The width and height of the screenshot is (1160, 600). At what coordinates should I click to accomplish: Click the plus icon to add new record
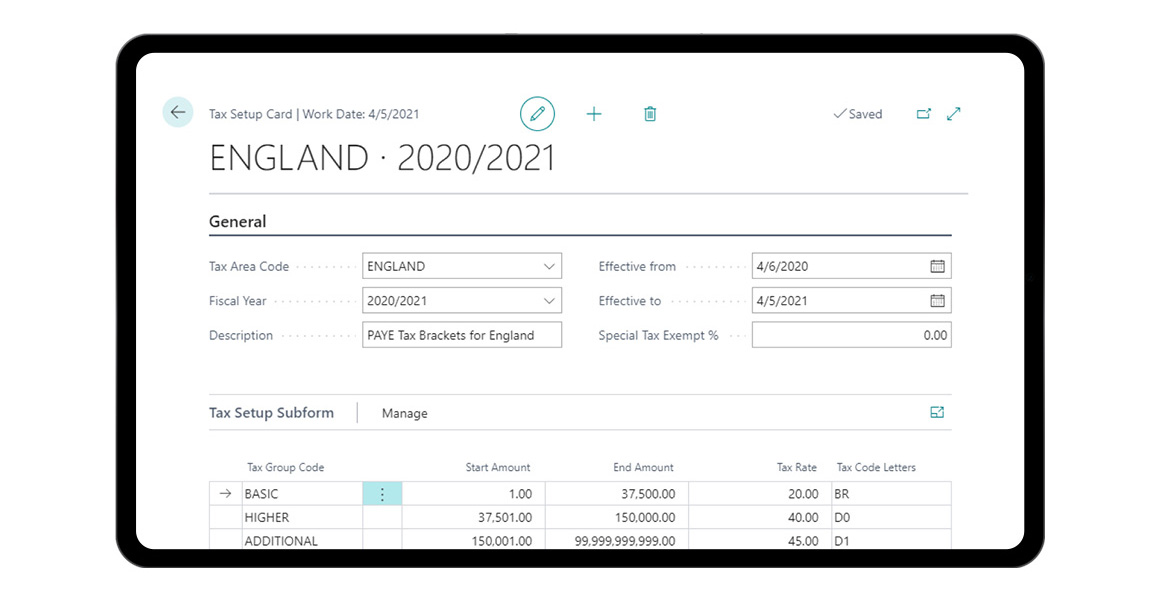click(x=594, y=114)
